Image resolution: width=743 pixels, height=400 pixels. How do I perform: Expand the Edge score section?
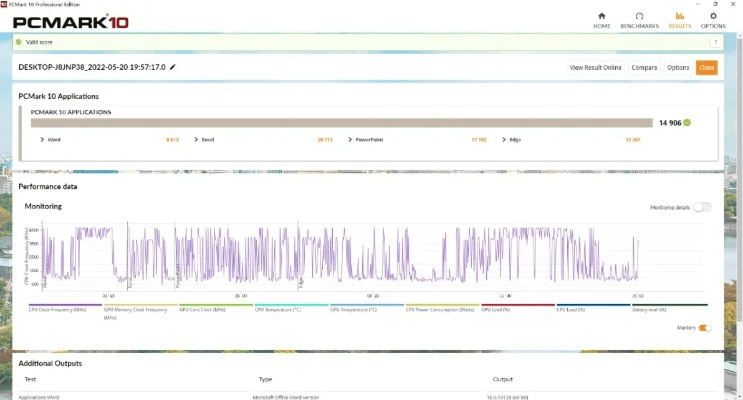coord(503,140)
